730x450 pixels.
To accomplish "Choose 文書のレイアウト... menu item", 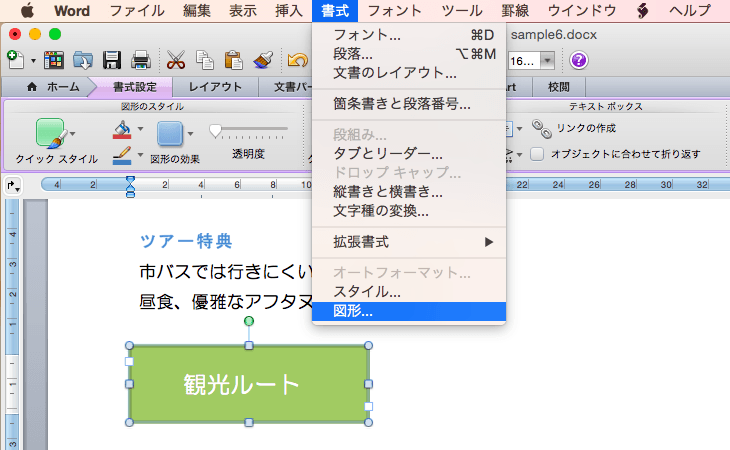I will pyautogui.click(x=409, y=73).
